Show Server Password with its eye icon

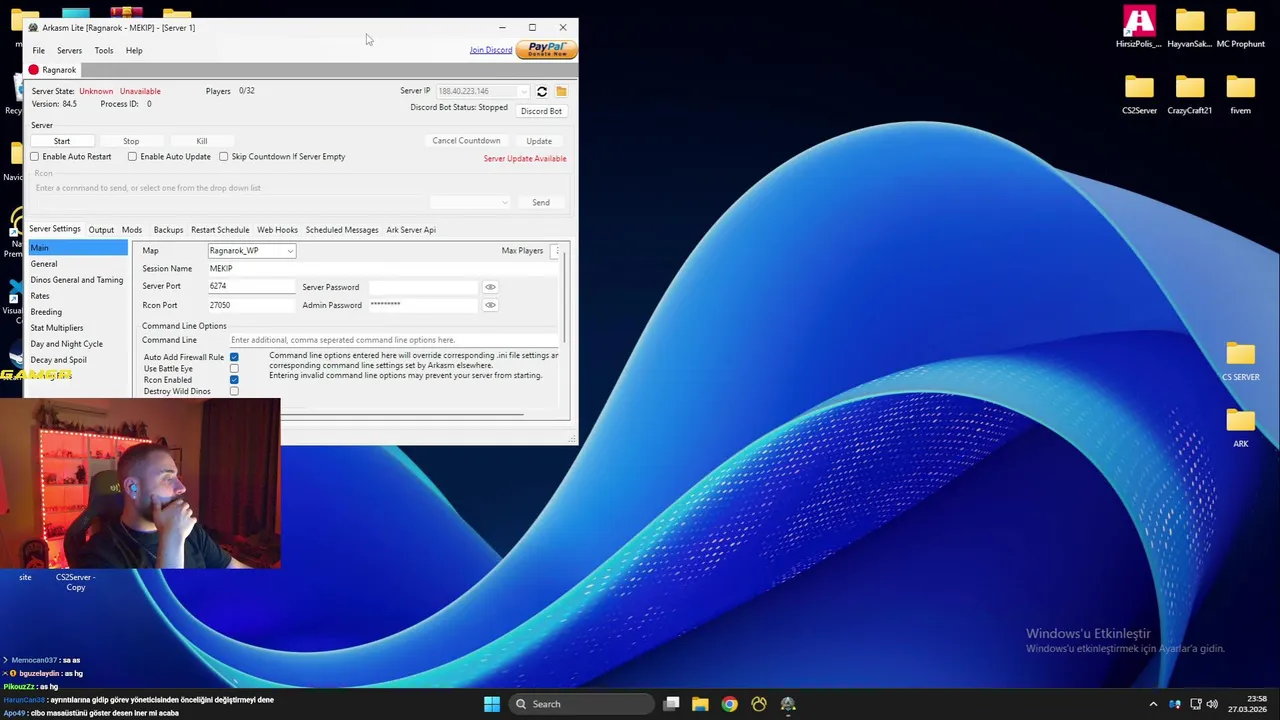(490, 287)
